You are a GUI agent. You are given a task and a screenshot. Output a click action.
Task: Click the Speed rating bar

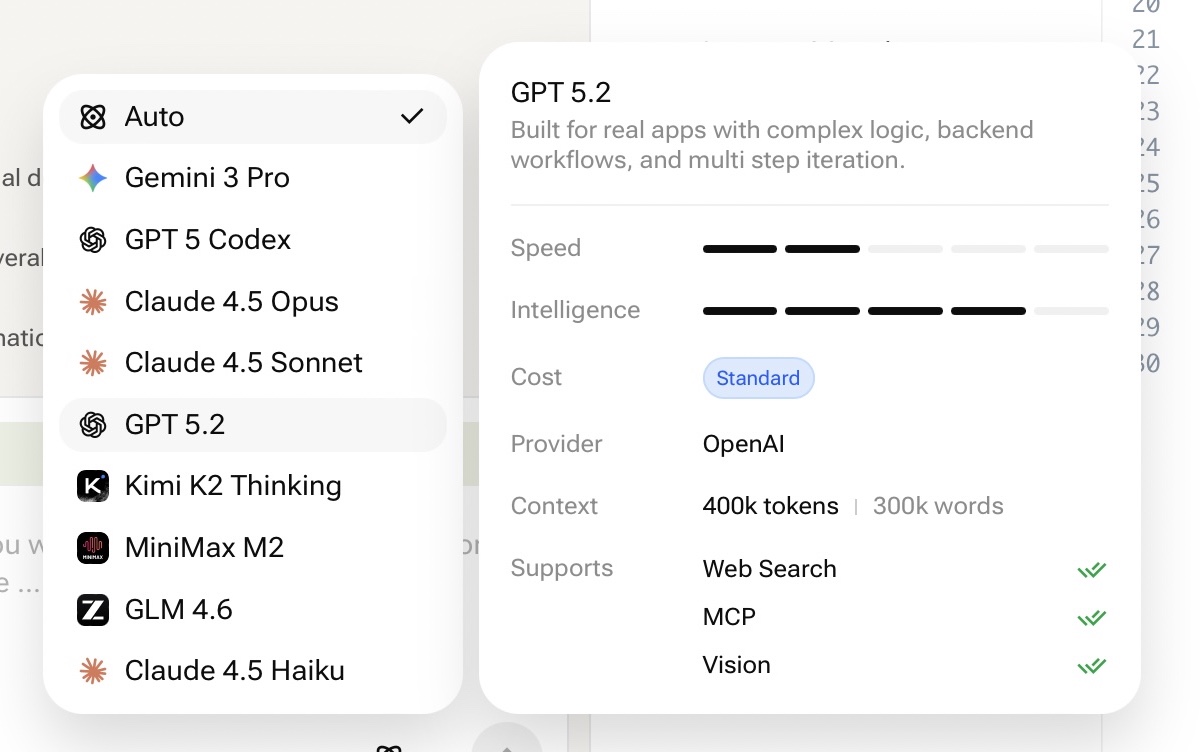pyautogui.click(x=906, y=248)
